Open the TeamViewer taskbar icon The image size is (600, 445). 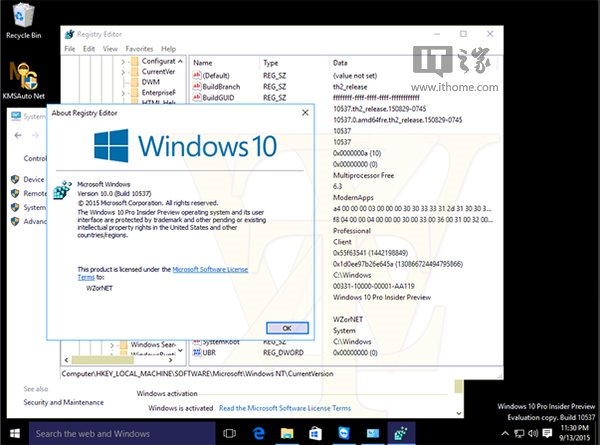coord(344,434)
